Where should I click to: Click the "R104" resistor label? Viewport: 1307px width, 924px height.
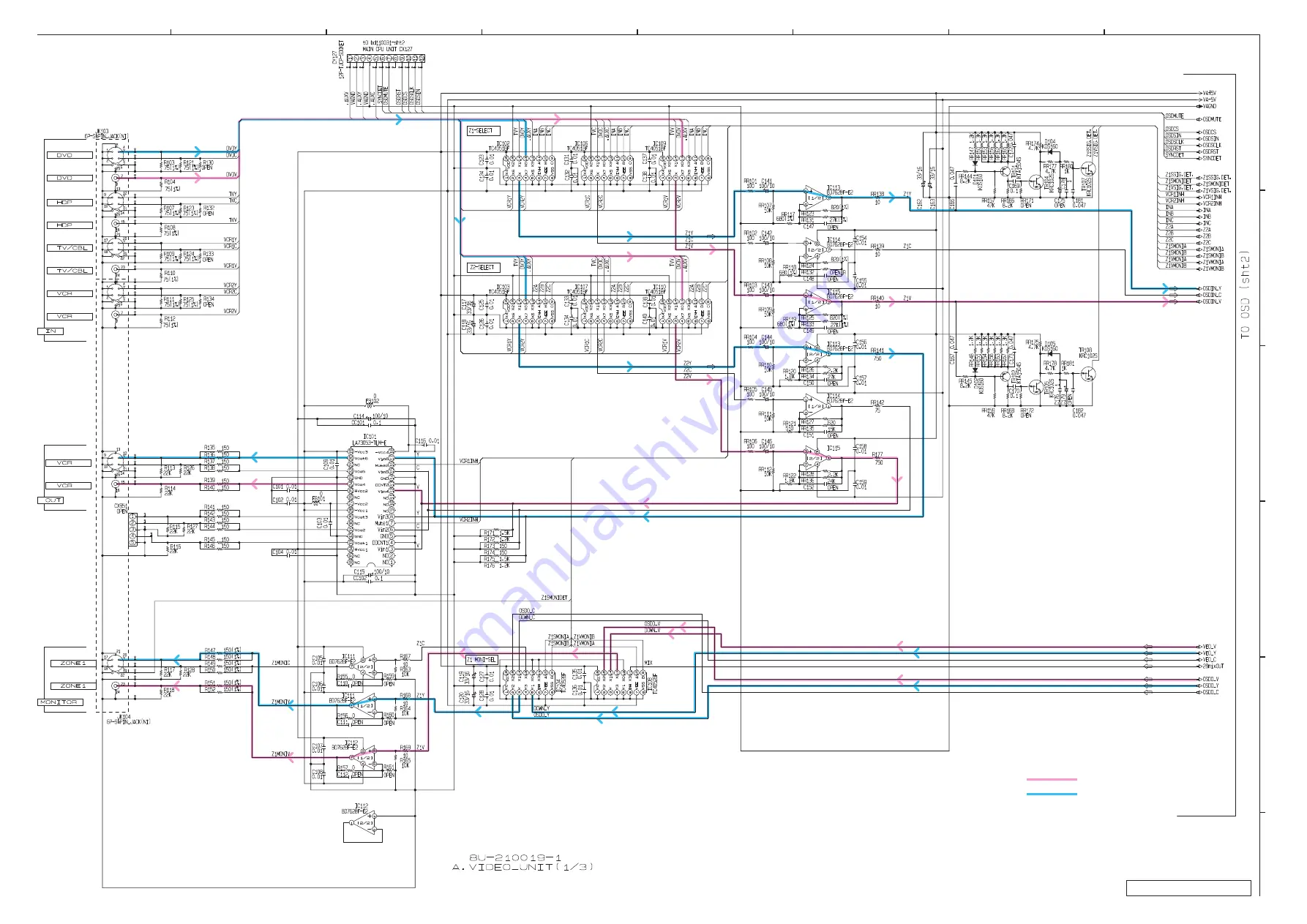coord(169,182)
